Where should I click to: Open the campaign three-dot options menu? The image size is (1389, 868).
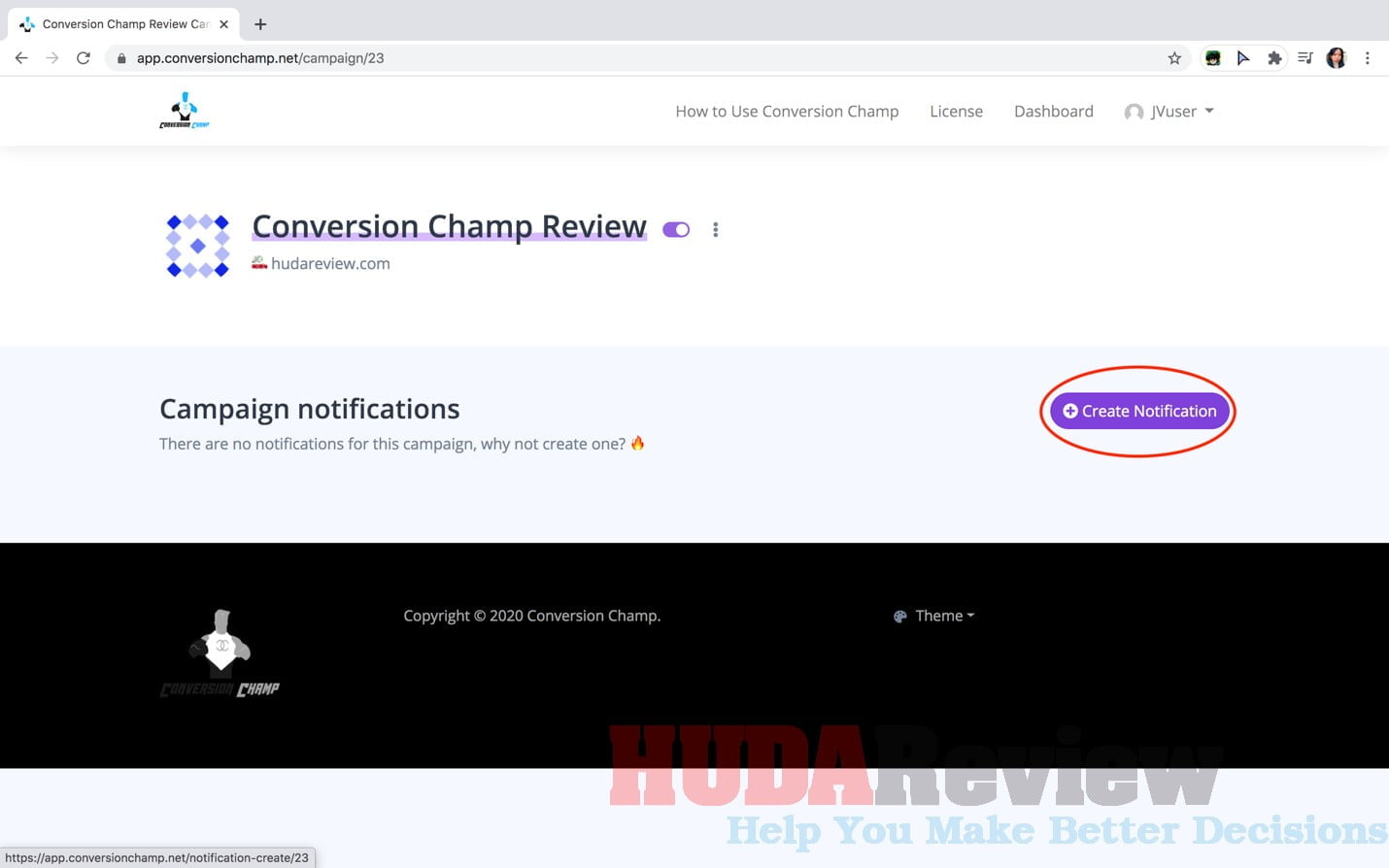click(x=716, y=229)
